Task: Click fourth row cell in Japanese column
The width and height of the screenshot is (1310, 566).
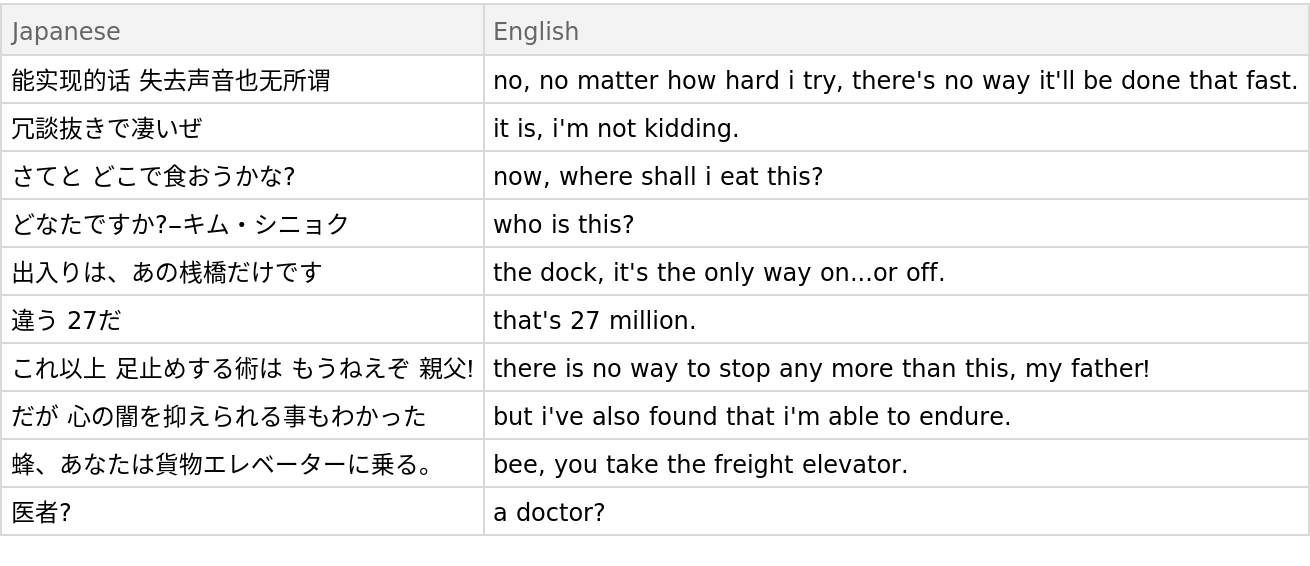Action: point(242,223)
